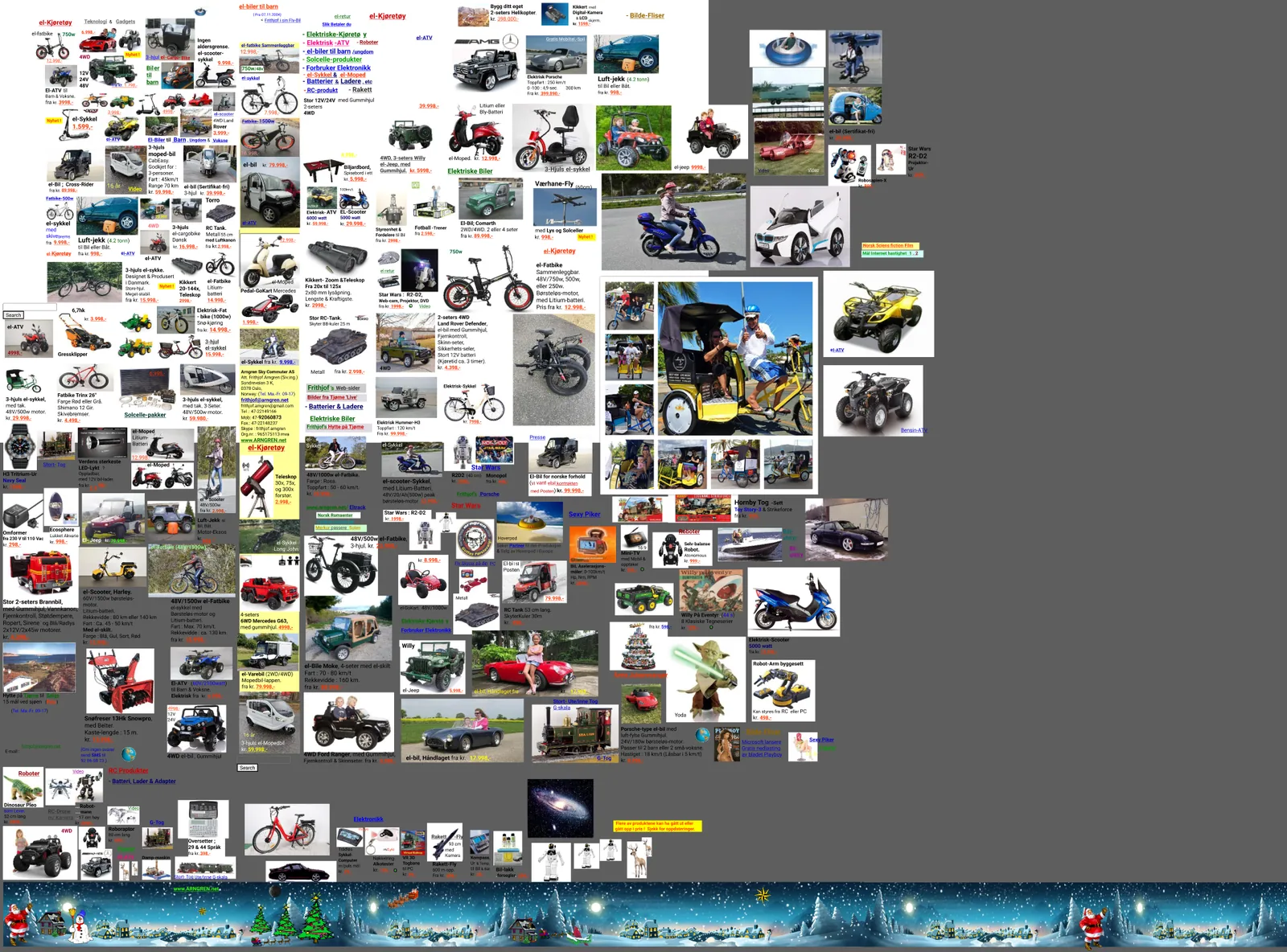Open the Mercedes AMG jeep thumbnail

[486, 63]
